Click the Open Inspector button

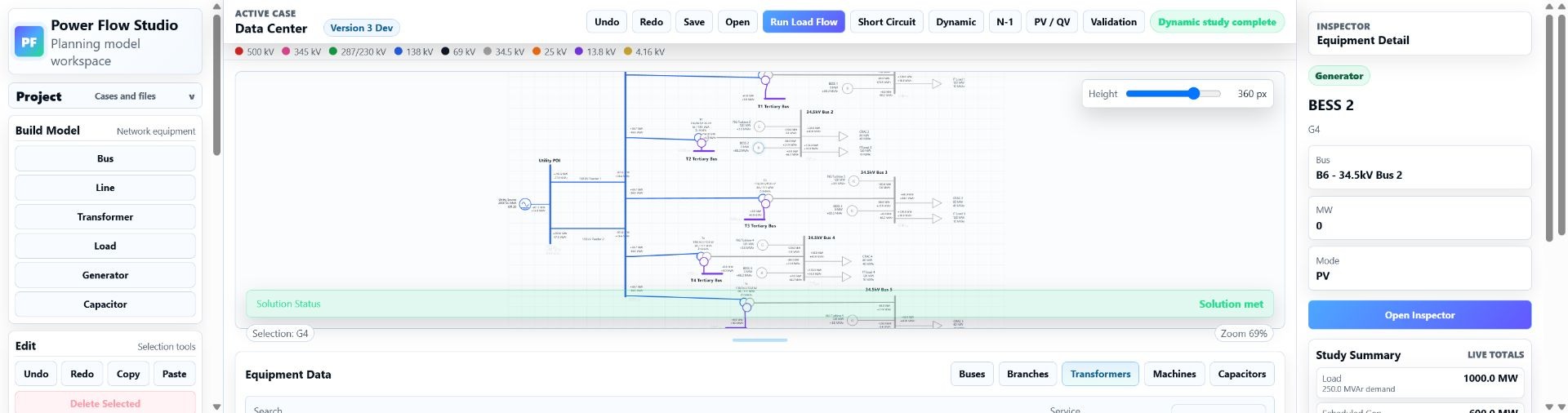[x=1419, y=315]
